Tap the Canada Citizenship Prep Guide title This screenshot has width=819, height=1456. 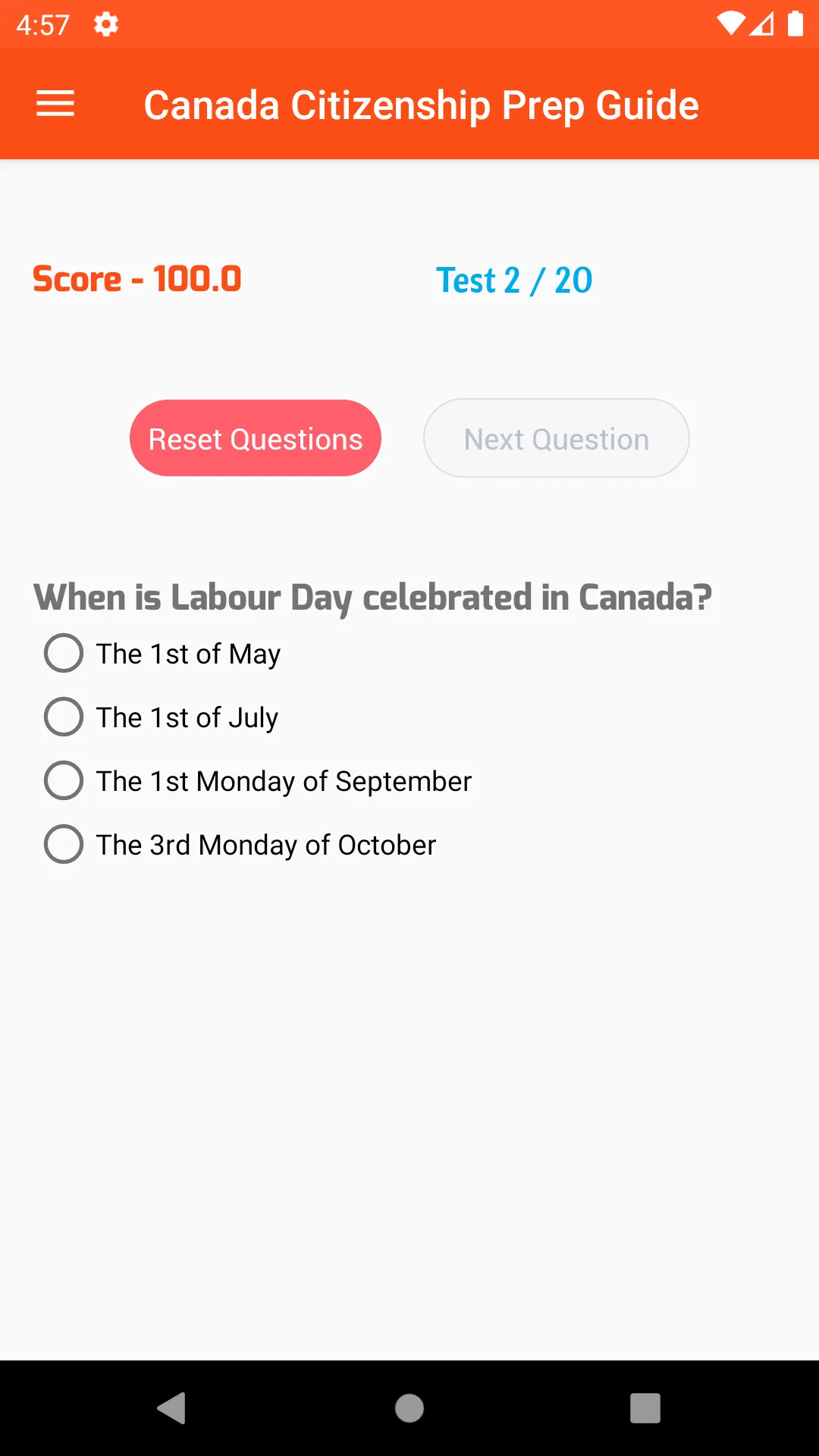tap(421, 105)
